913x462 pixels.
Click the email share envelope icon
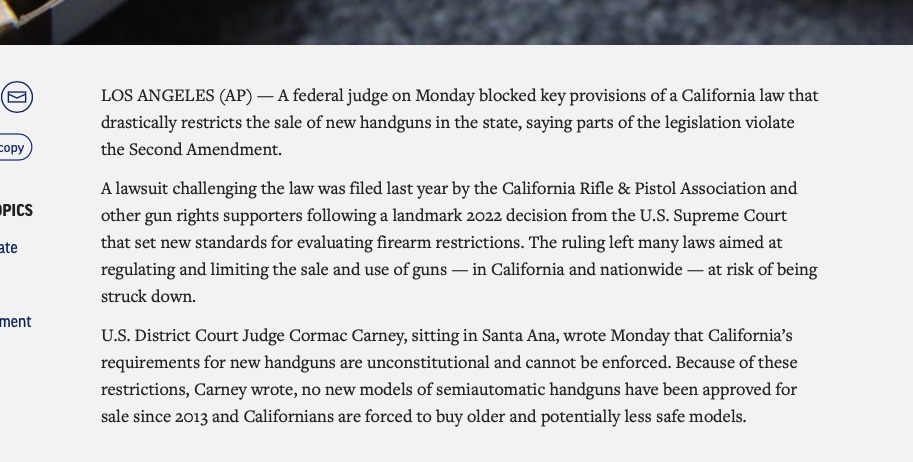[17, 97]
